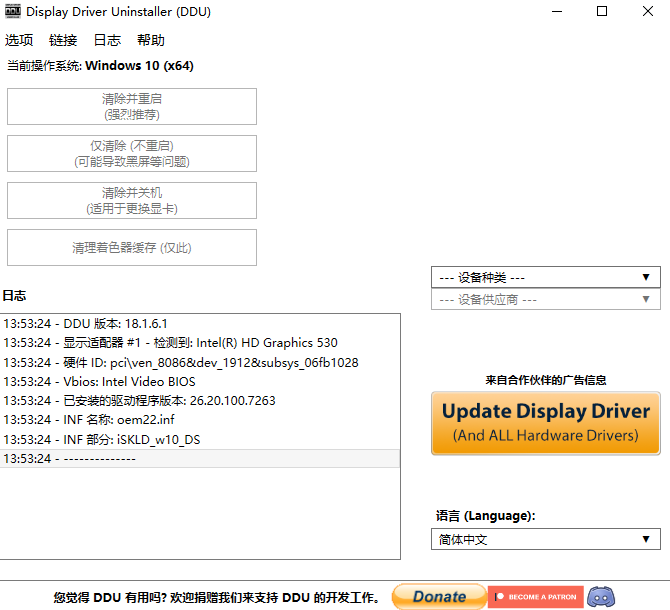Viewport: 670px width, 610px height.
Task: Select log line INF 名称: oem22.inf
Action: tap(200, 420)
